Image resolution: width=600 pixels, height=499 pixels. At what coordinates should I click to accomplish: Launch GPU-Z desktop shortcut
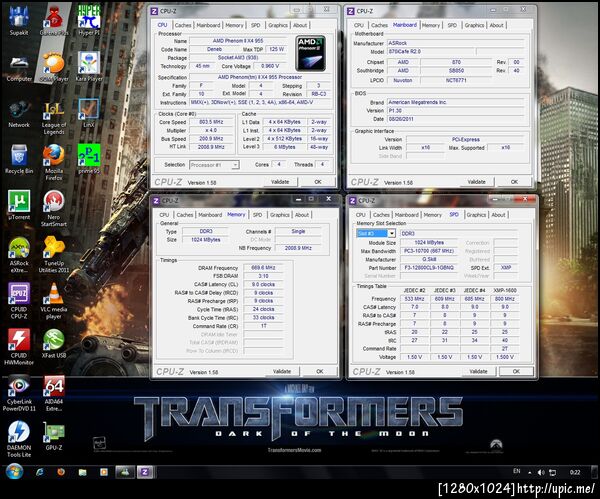pyautogui.click(x=54, y=436)
